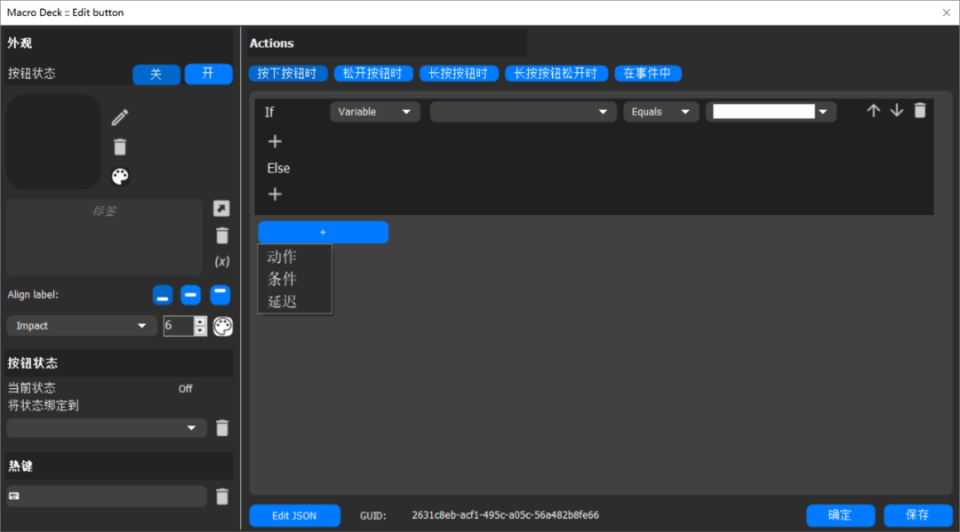
Task: Open the Variable condition type dropdown
Action: pos(375,112)
